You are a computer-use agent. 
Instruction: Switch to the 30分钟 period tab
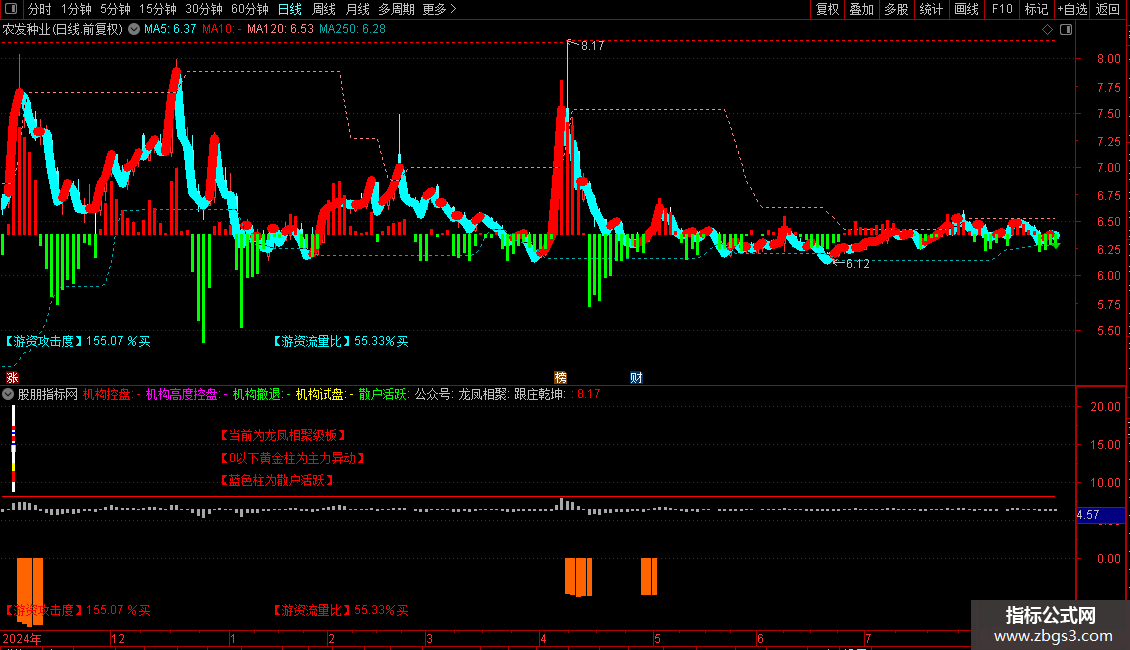pyautogui.click(x=204, y=9)
